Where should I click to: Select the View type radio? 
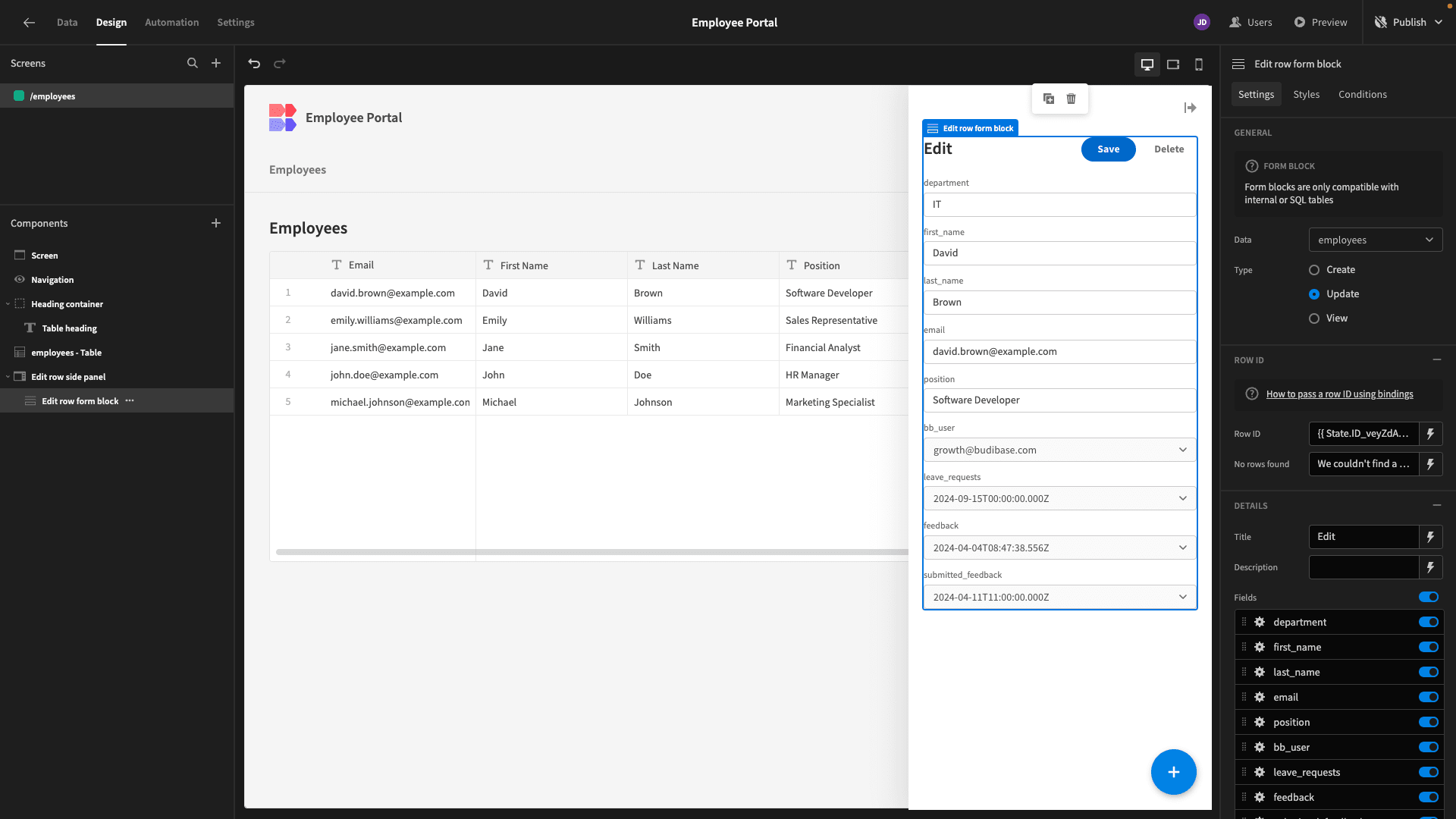tap(1314, 318)
